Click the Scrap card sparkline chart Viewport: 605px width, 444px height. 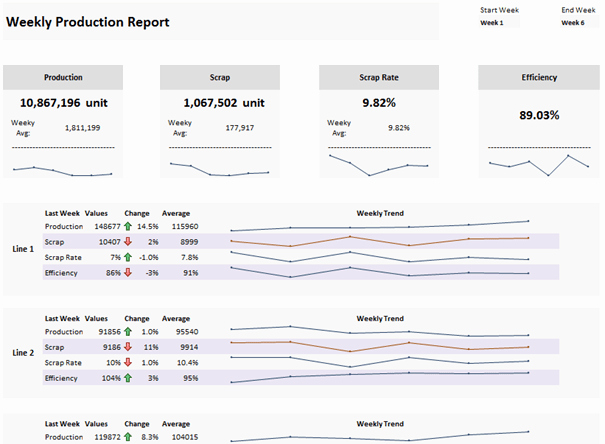pos(220,169)
